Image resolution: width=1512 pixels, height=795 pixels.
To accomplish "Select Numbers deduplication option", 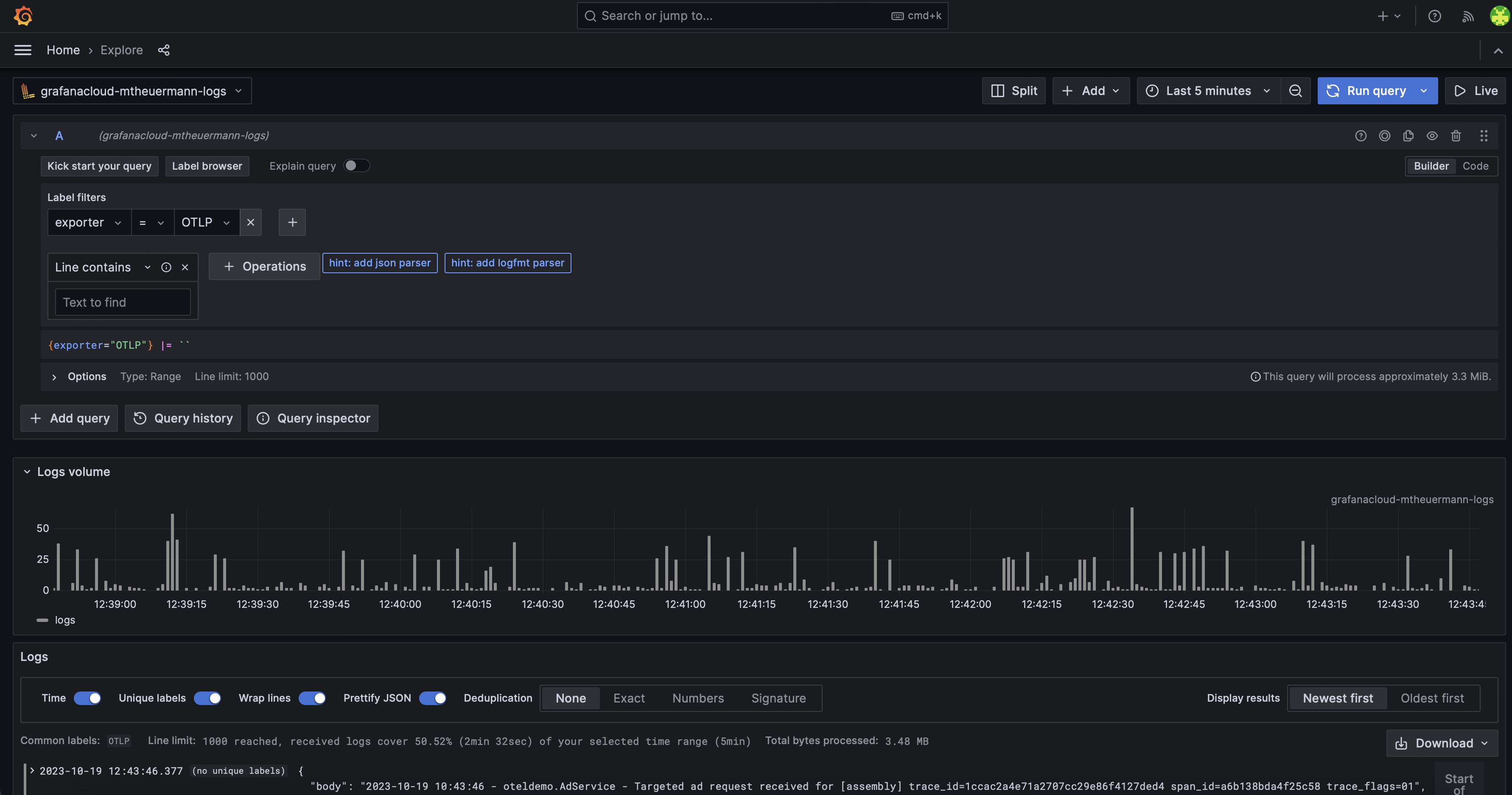I will click(x=698, y=697).
